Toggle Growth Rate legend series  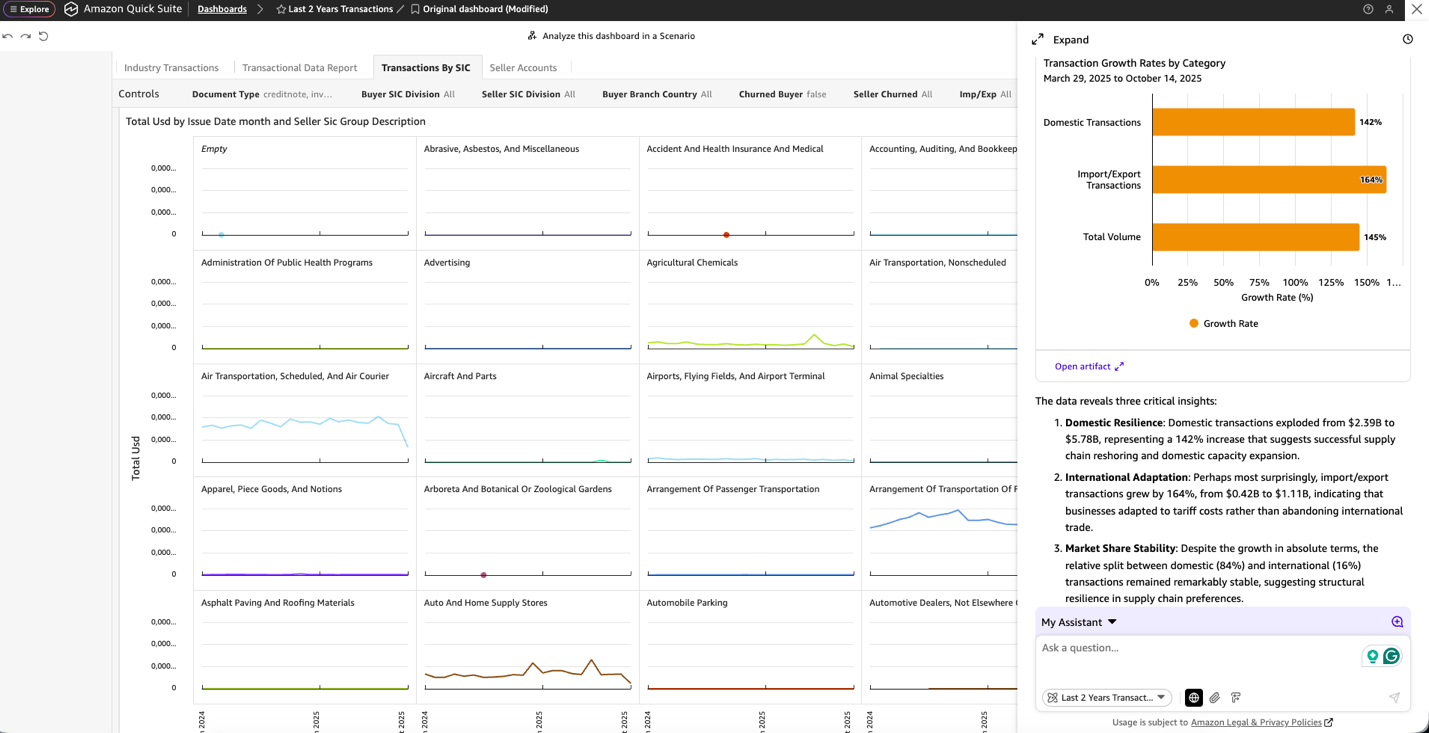pyautogui.click(x=1222, y=324)
